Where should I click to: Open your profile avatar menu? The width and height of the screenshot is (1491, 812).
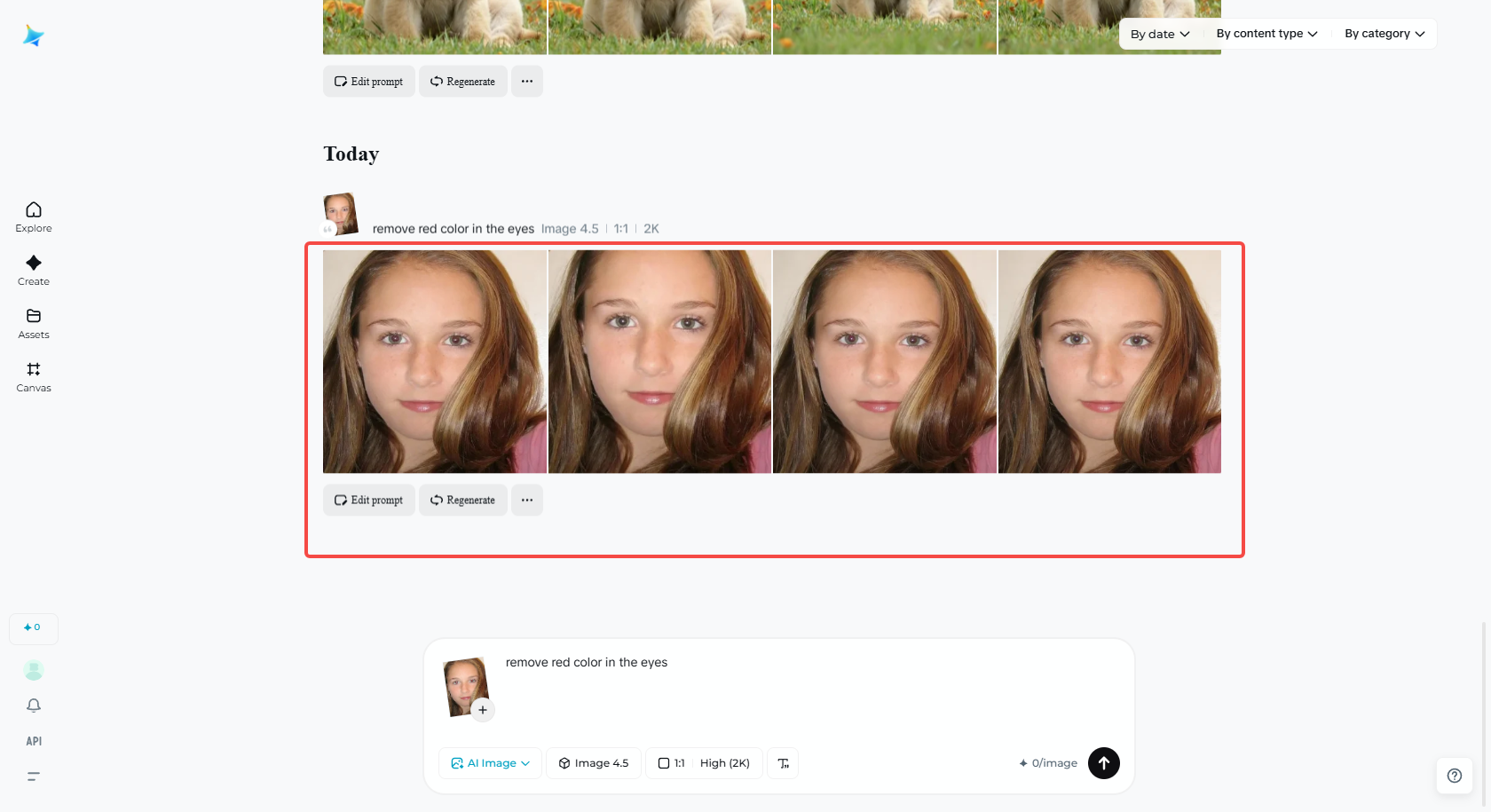[34, 669]
